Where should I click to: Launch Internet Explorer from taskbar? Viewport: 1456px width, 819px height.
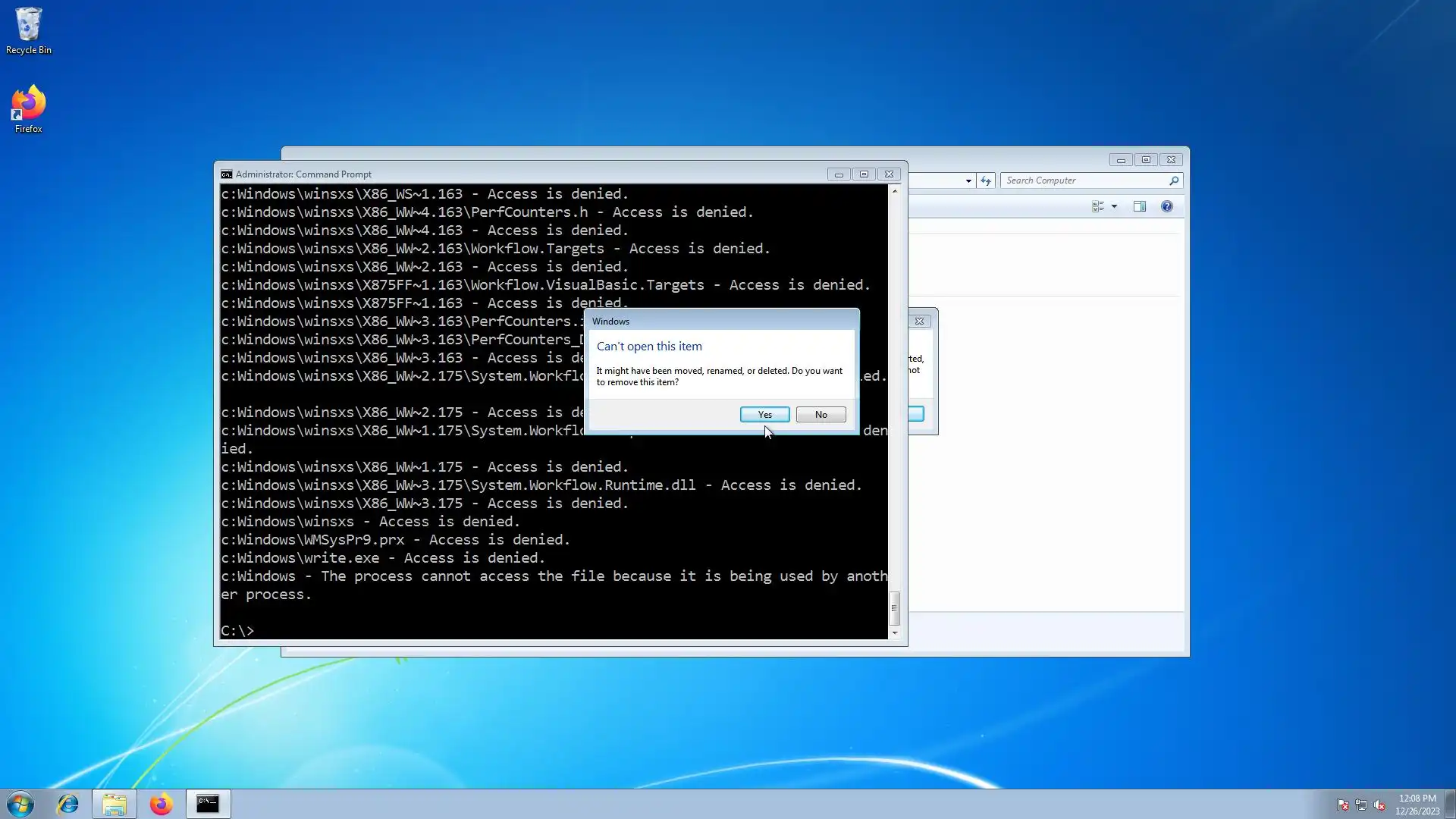coord(68,804)
